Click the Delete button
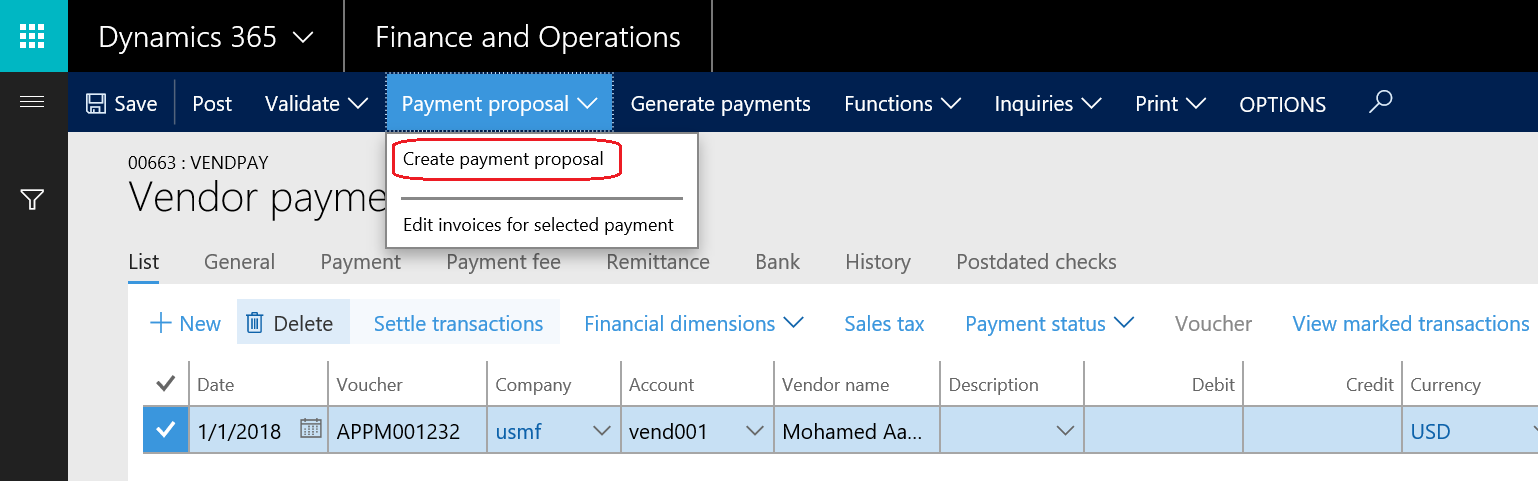1538x481 pixels. coord(291,323)
